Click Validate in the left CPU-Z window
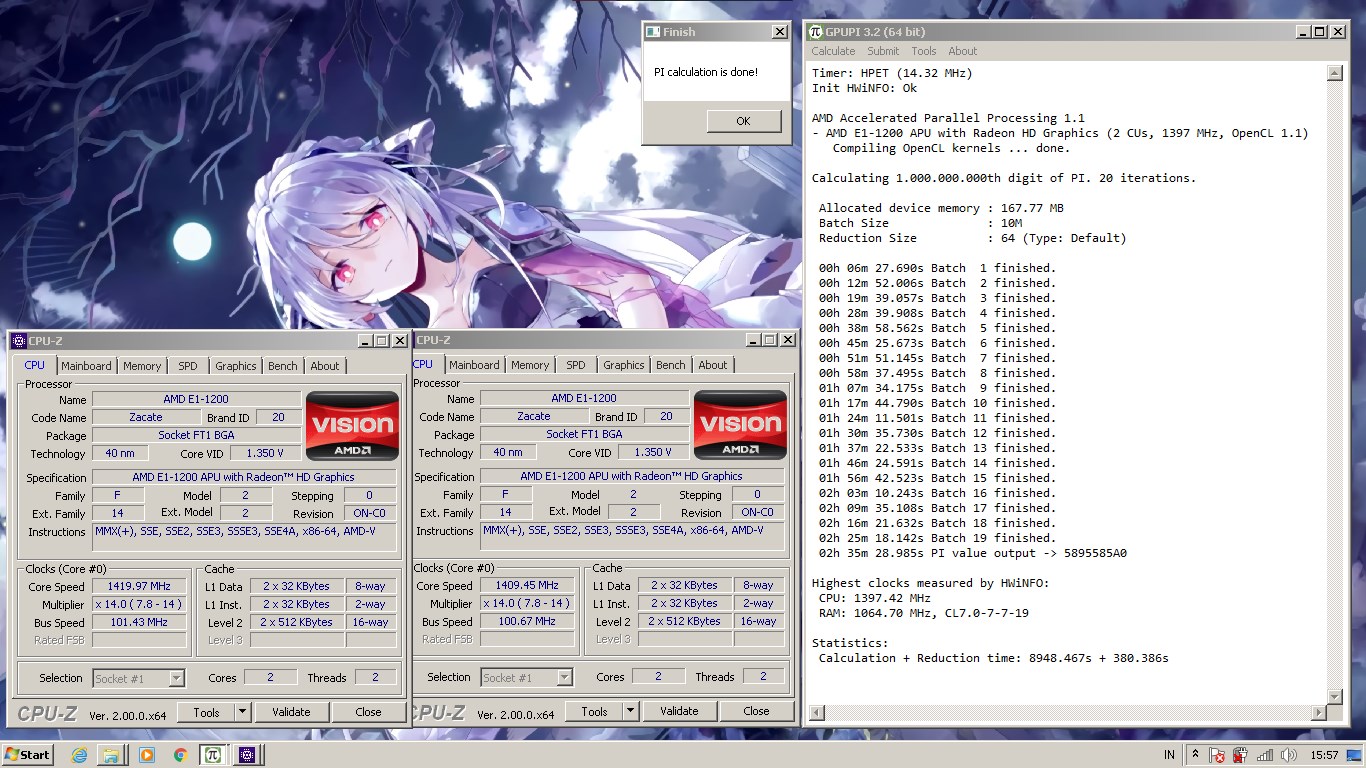 (x=291, y=712)
